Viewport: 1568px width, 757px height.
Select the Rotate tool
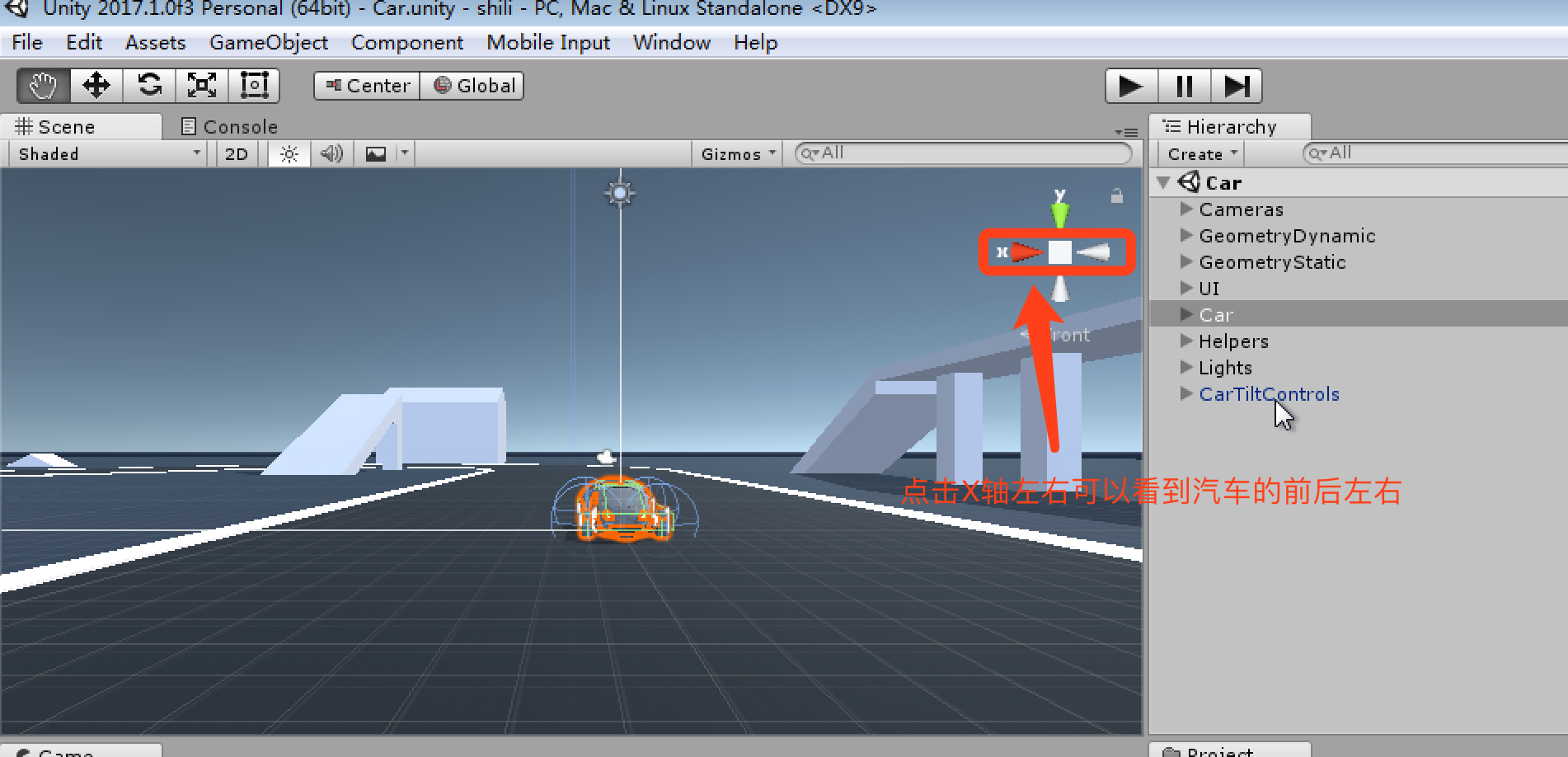point(149,85)
